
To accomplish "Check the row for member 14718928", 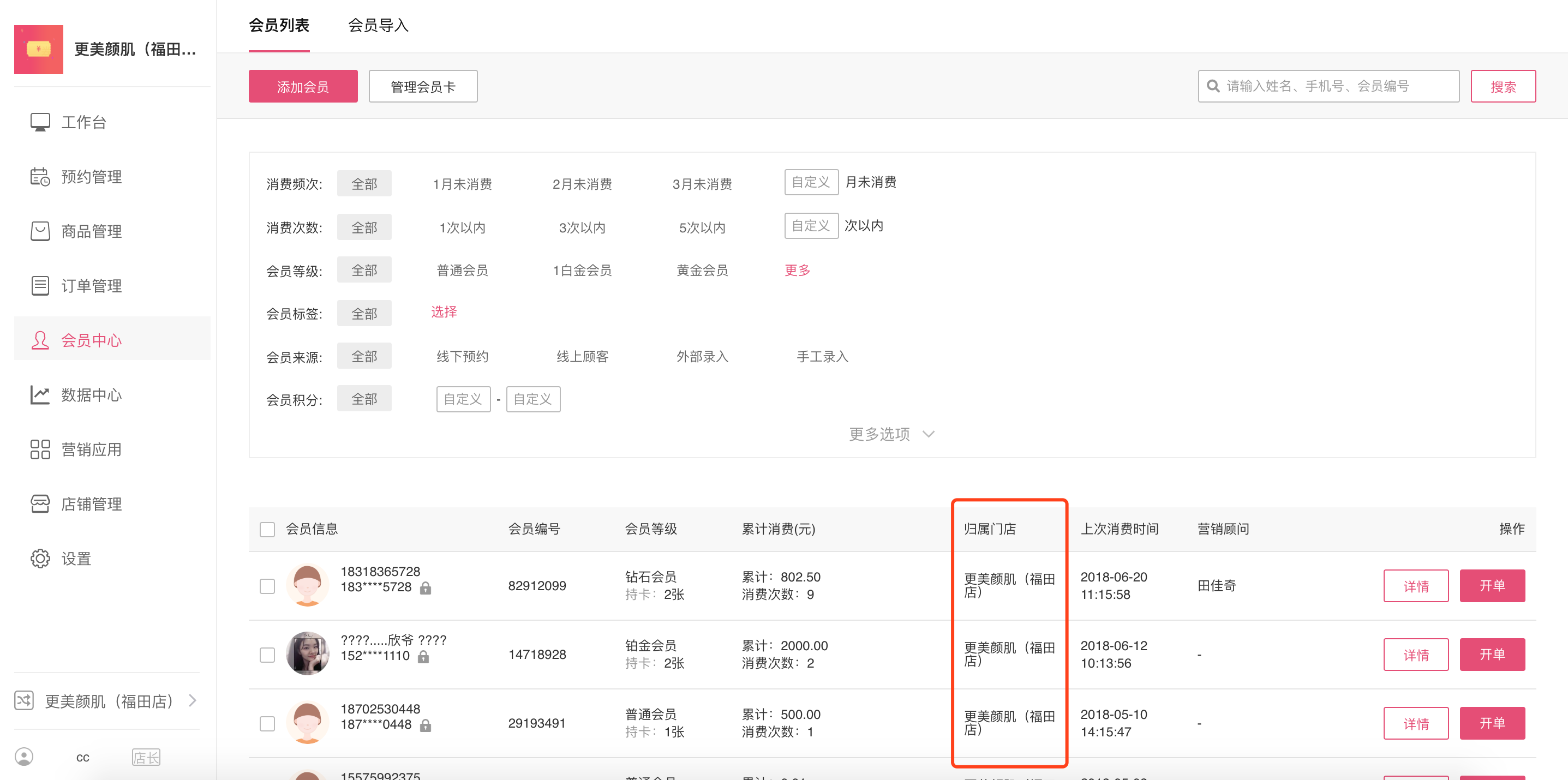I will 267,655.
